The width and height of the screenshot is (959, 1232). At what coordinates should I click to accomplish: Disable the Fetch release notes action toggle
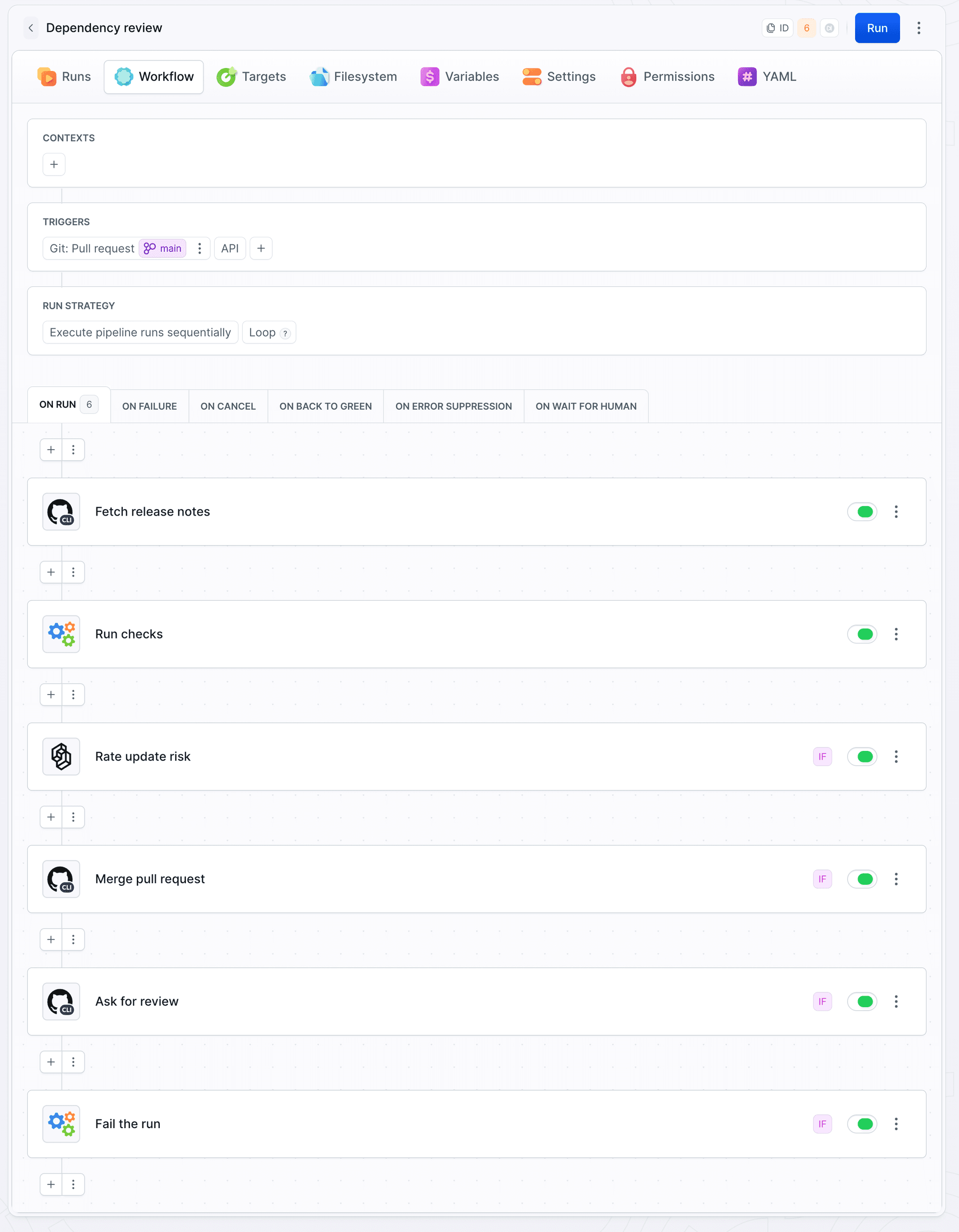click(862, 512)
